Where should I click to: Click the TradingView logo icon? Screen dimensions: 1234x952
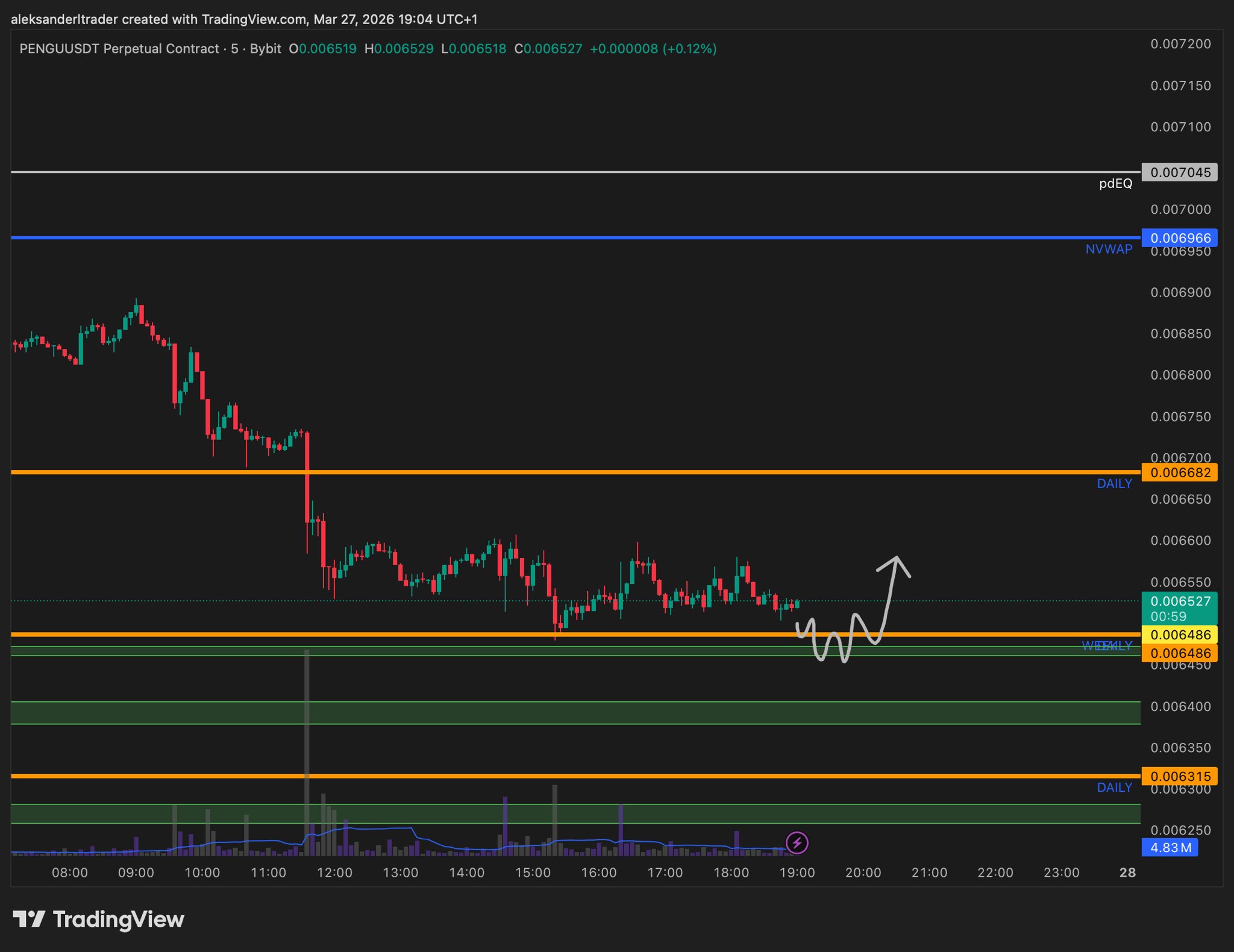click(x=29, y=919)
